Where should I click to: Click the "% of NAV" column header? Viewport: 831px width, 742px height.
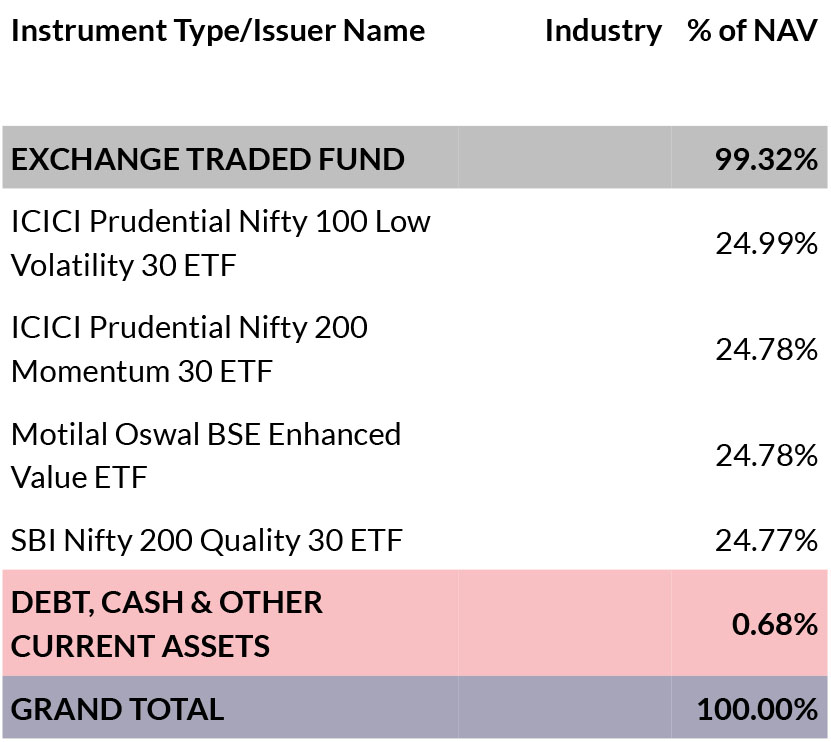point(752,31)
